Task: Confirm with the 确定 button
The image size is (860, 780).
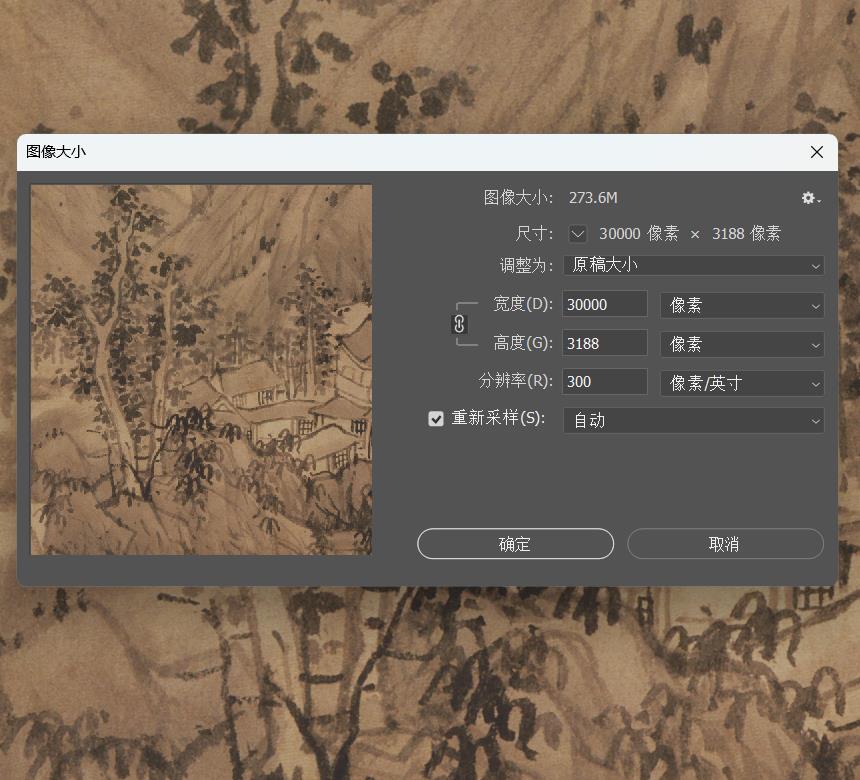Action: tap(515, 544)
